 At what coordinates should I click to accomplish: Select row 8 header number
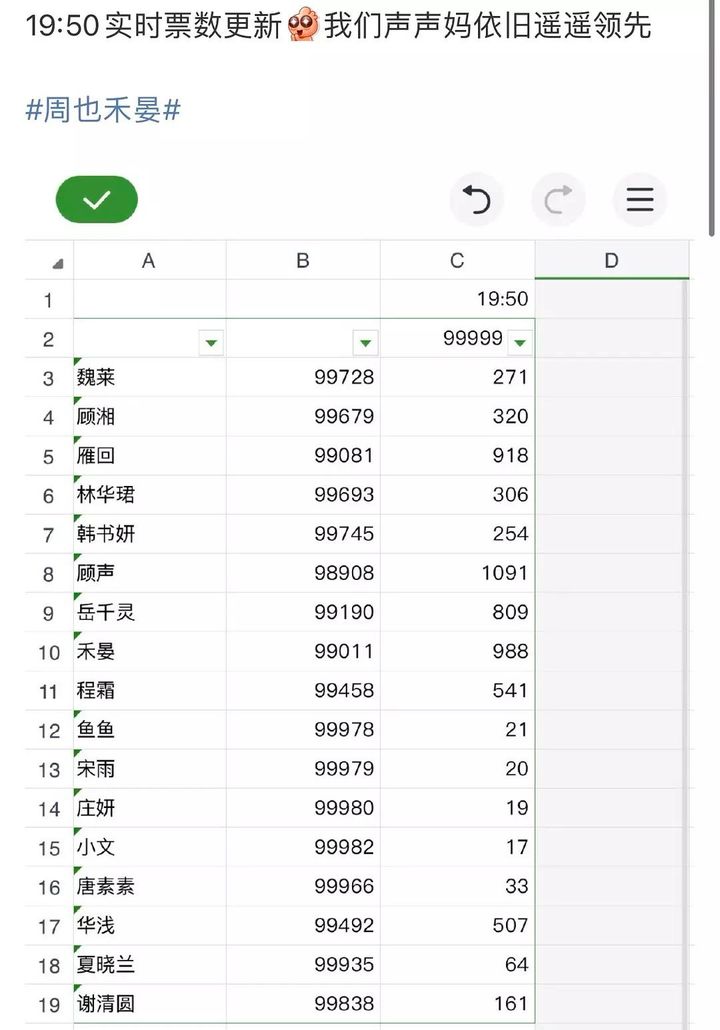49,574
